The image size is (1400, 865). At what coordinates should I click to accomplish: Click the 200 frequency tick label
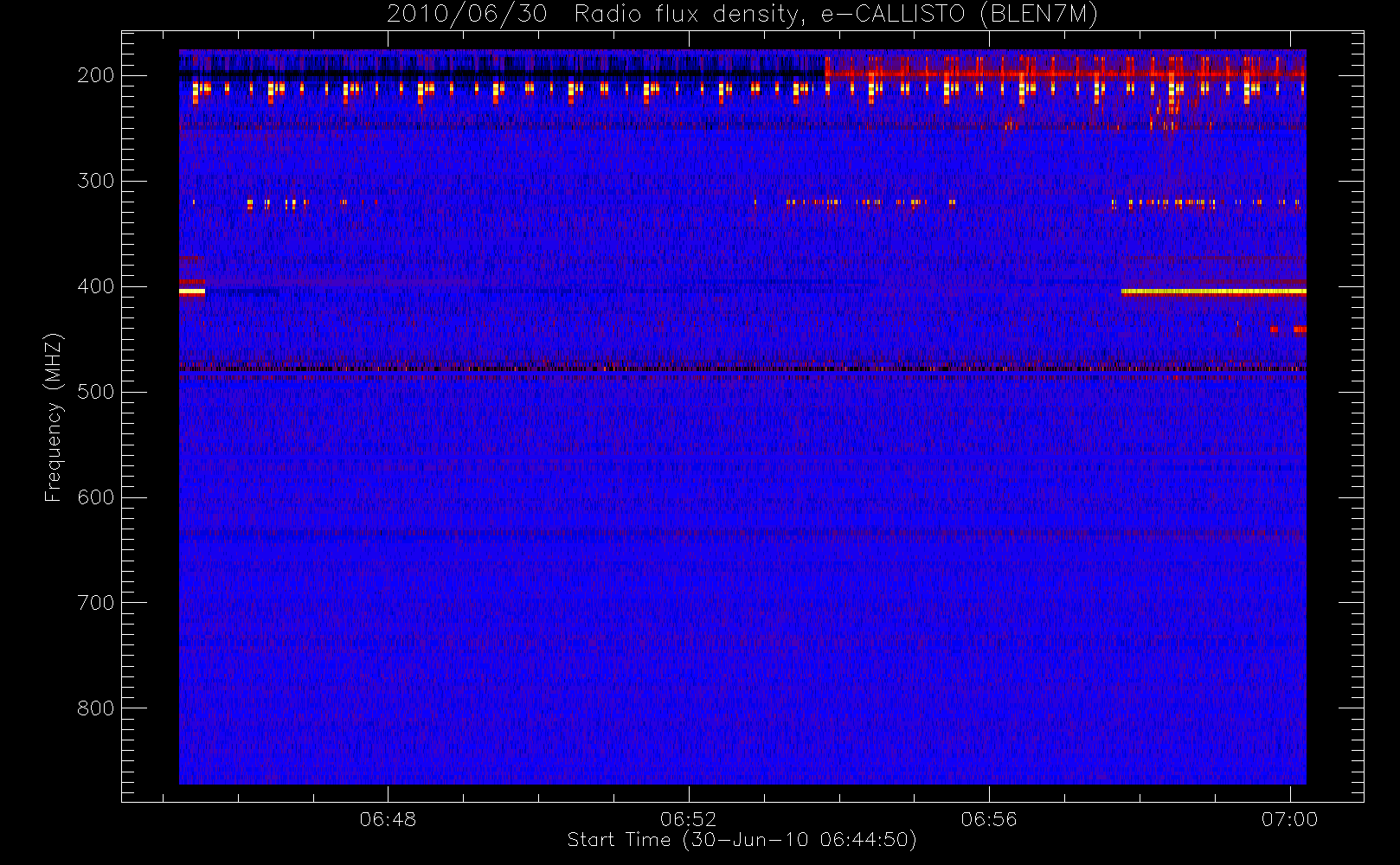point(96,75)
